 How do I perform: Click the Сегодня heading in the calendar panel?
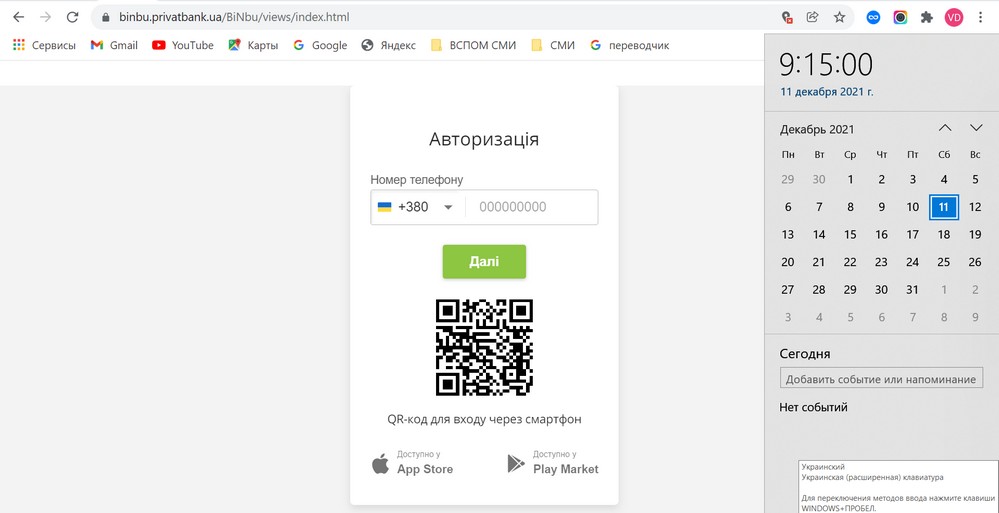805,354
